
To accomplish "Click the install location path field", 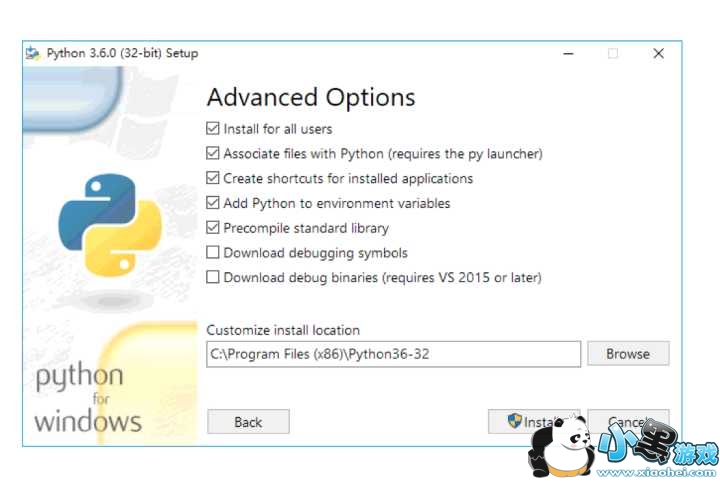I will (x=394, y=354).
